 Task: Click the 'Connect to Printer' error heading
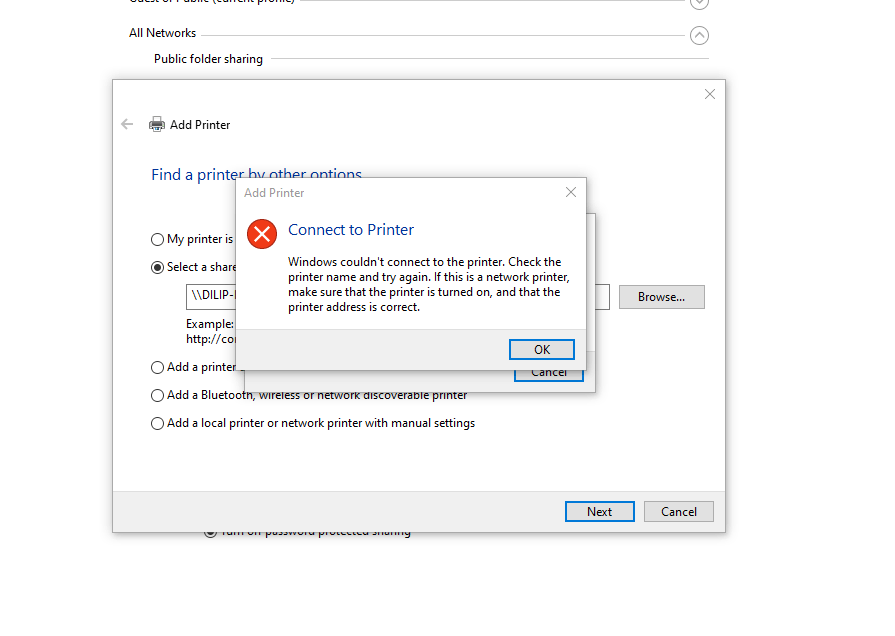point(350,230)
